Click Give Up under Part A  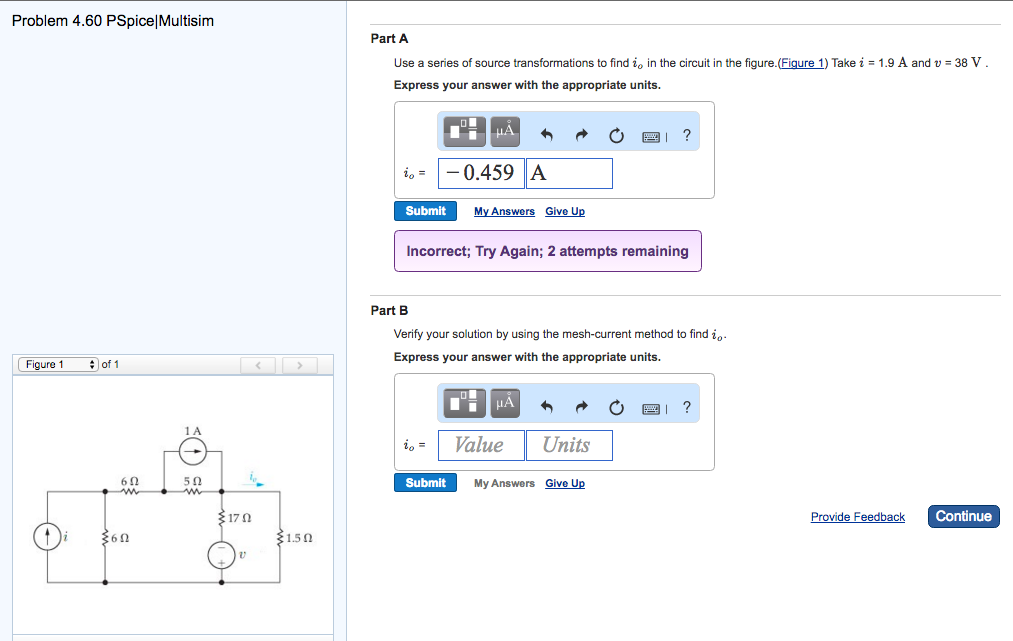tap(565, 211)
